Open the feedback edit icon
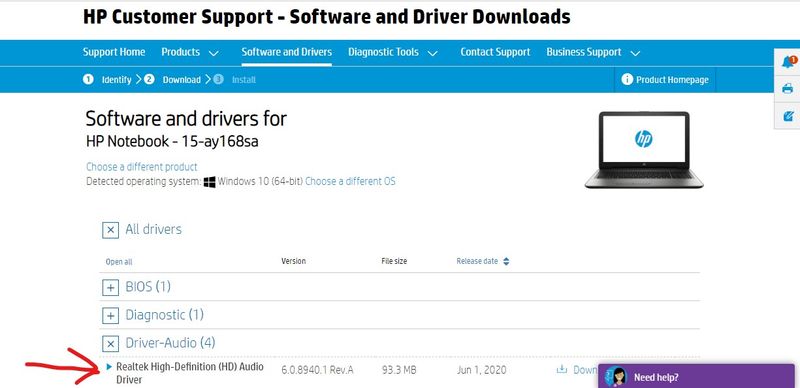Image resolution: width=800 pixels, height=388 pixels. click(788, 116)
